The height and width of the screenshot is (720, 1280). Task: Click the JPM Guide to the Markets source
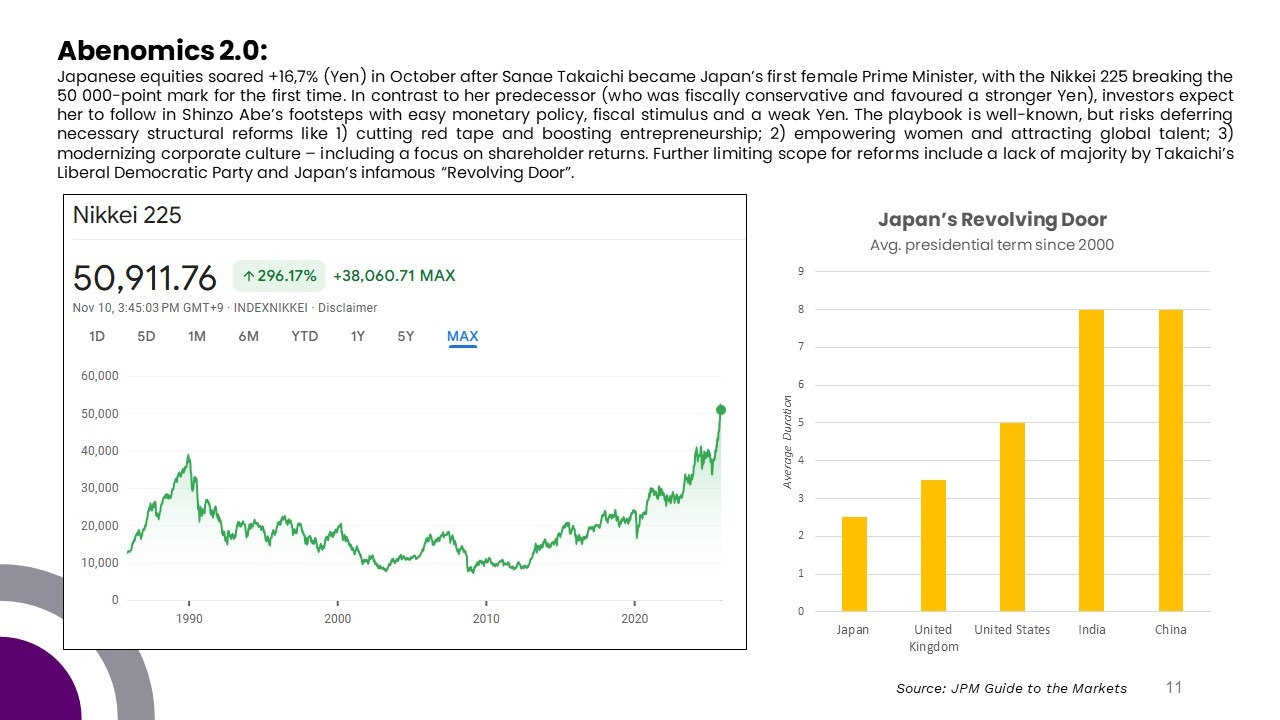click(x=1011, y=688)
